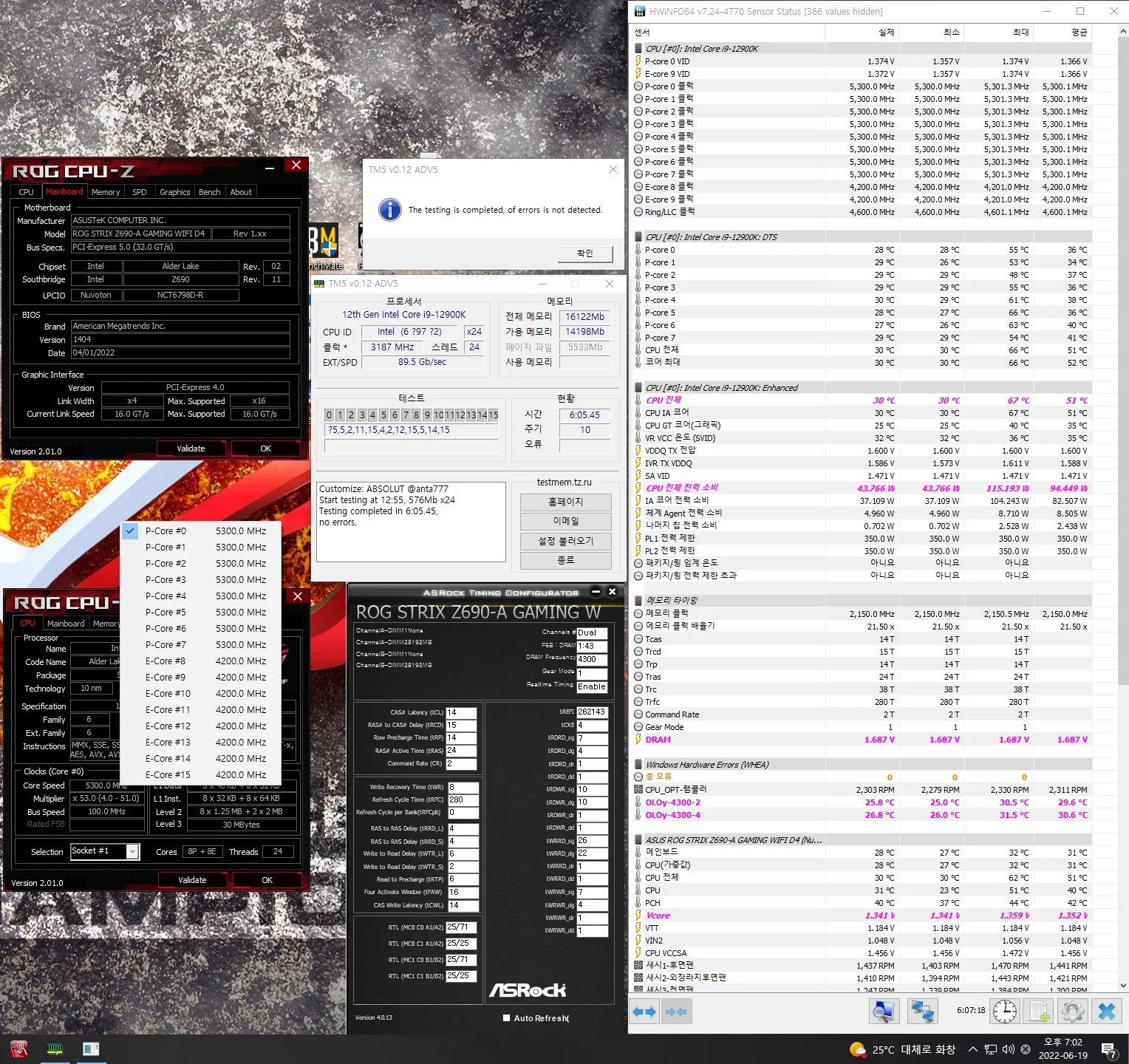Click P-core 0 VID lightning icon

pos(638,61)
